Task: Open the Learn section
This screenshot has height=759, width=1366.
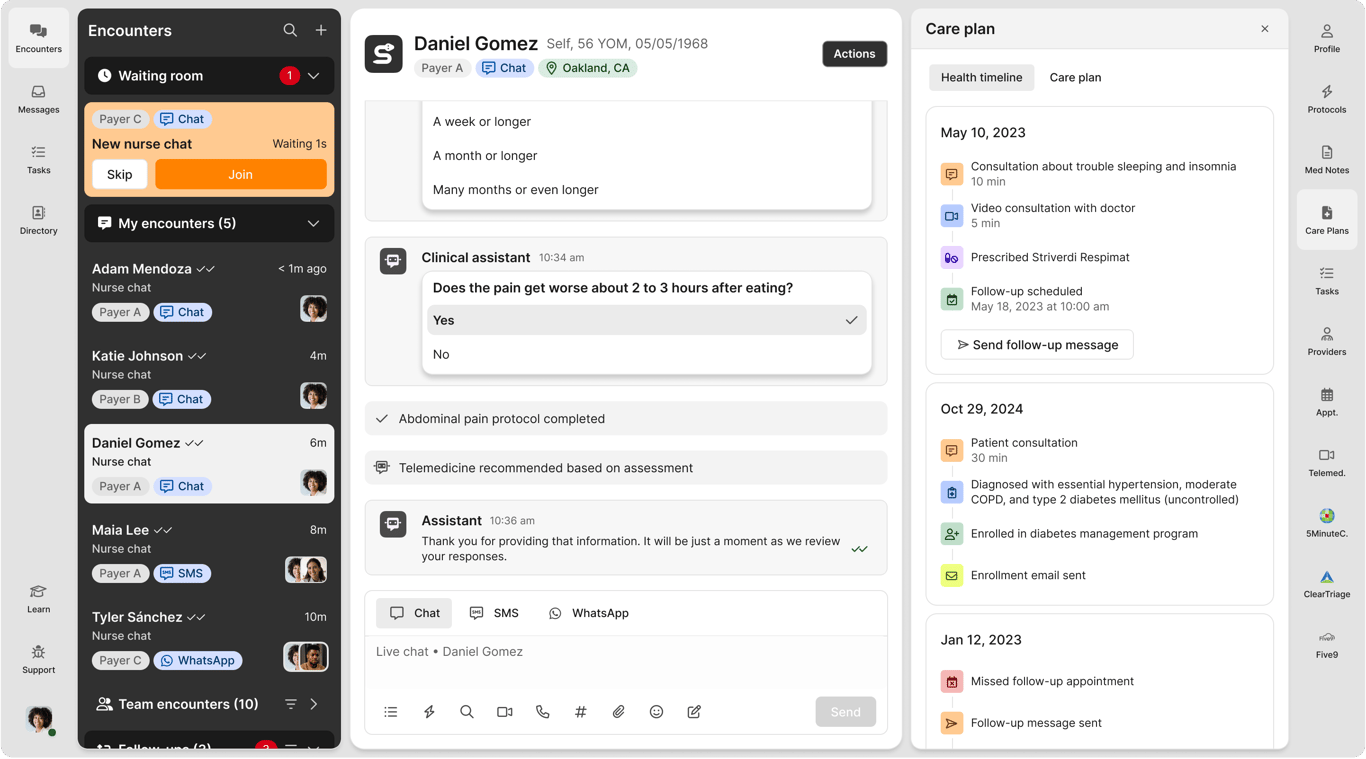Action: [38, 599]
